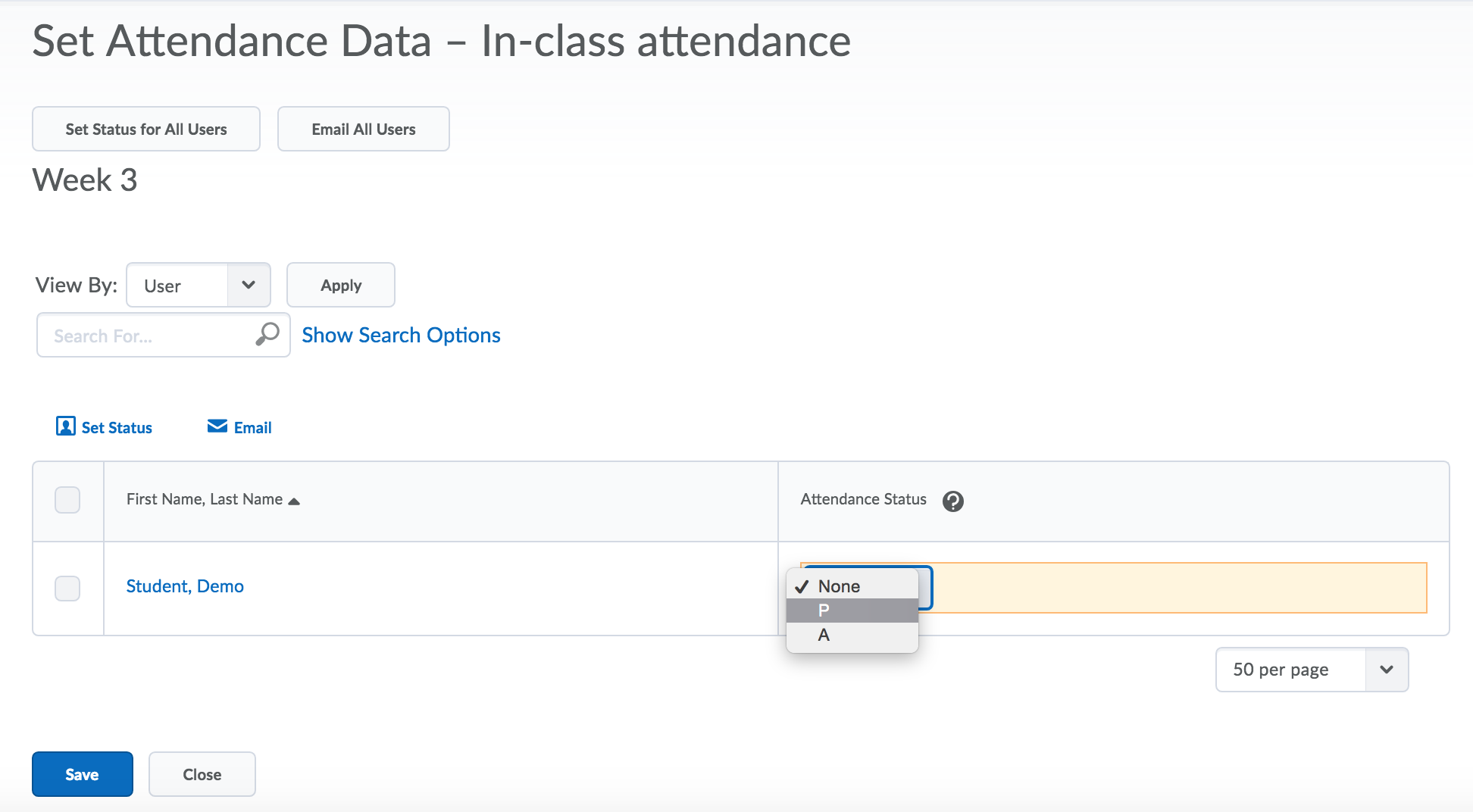
Task: Open the Attendance Status help icon
Action: coord(952,501)
